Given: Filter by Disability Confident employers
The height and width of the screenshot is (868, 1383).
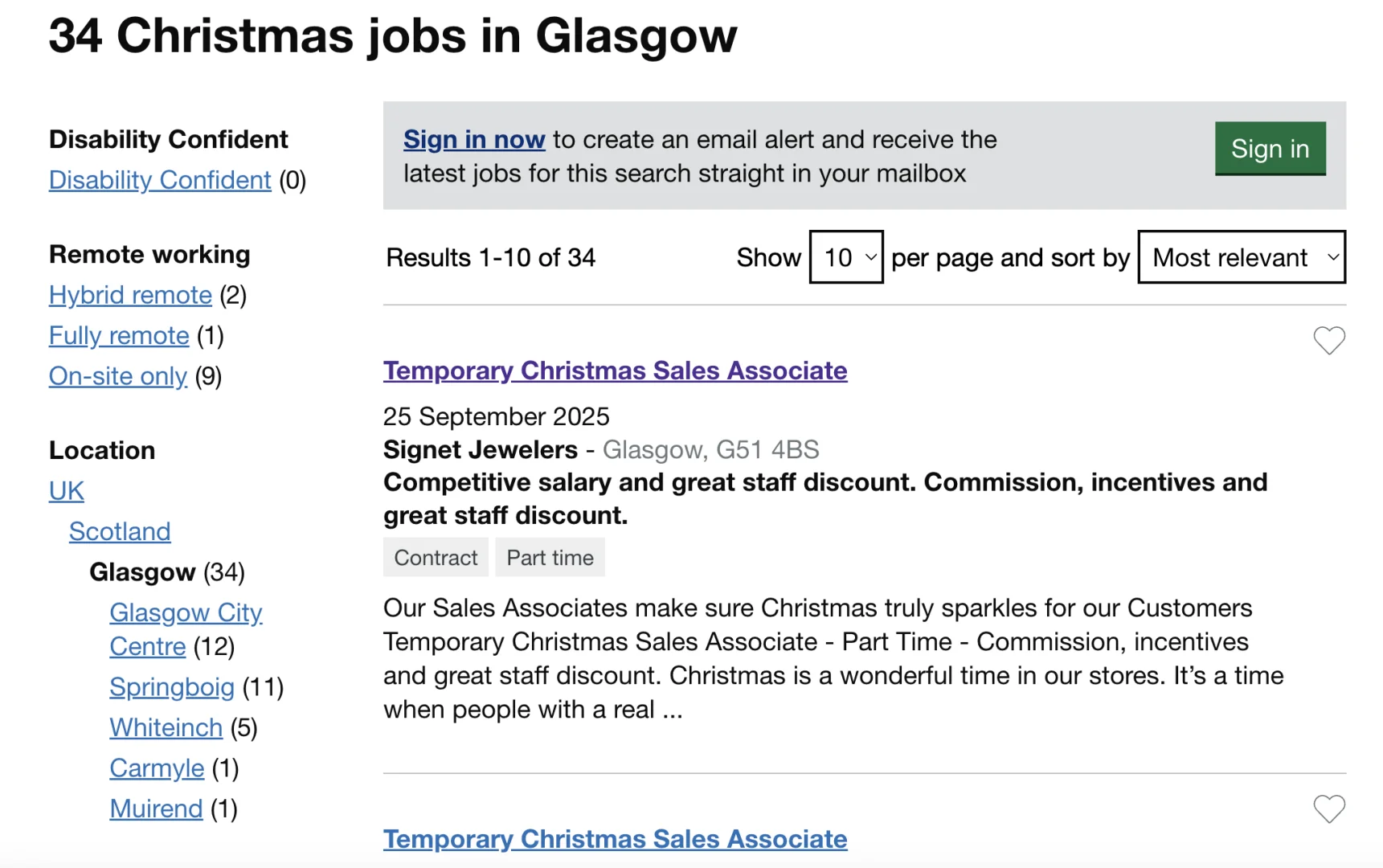Looking at the screenshot, I should (160, 180).
